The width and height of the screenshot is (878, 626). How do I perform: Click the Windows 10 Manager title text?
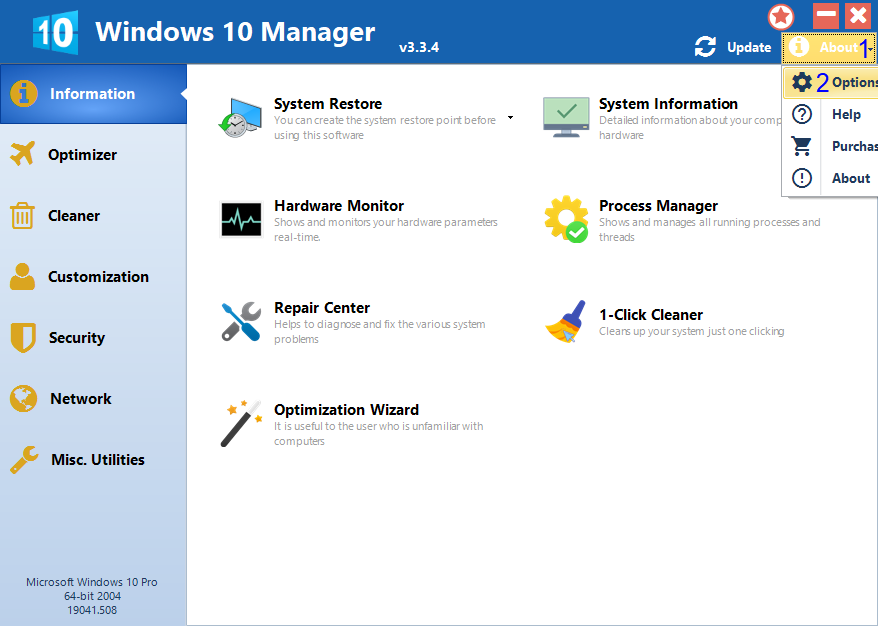click(235, 31)
